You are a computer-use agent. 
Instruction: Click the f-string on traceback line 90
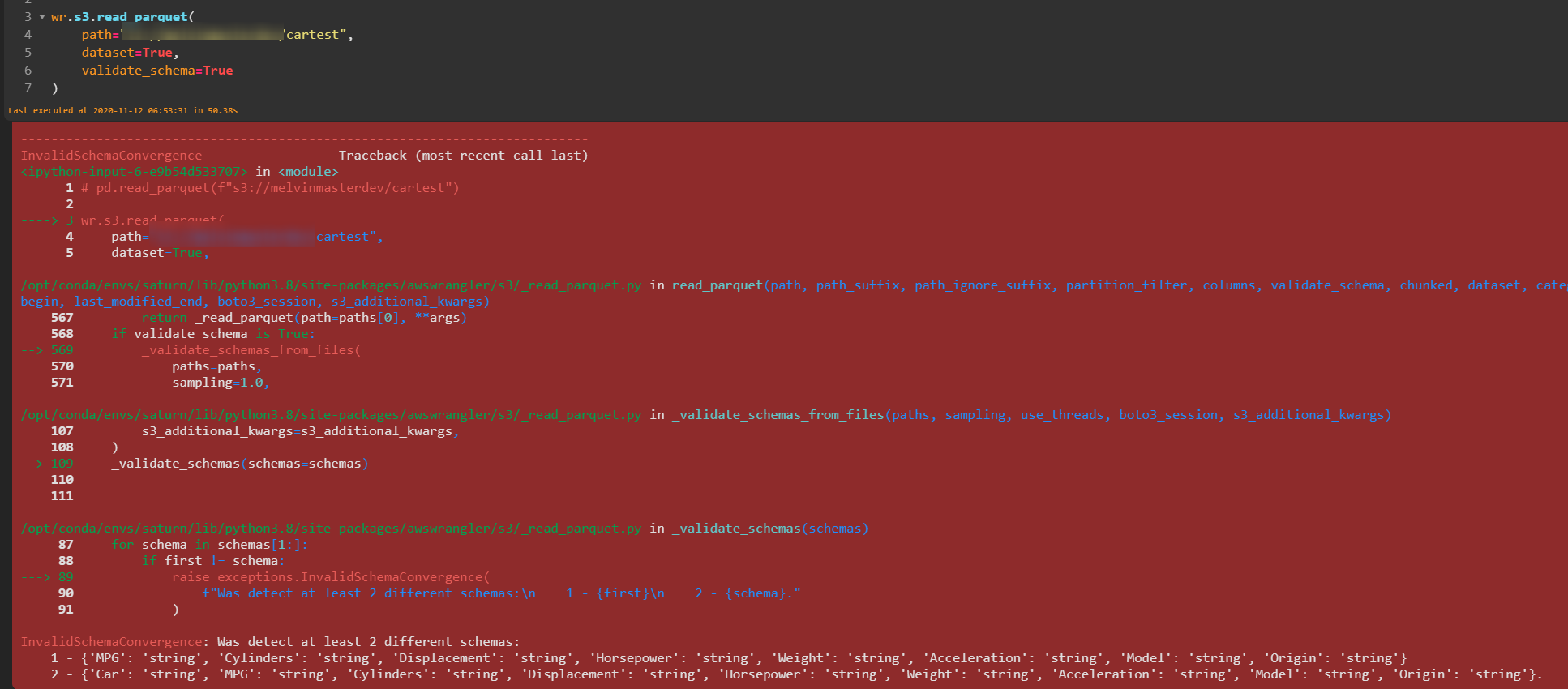[x=501, y=593]
